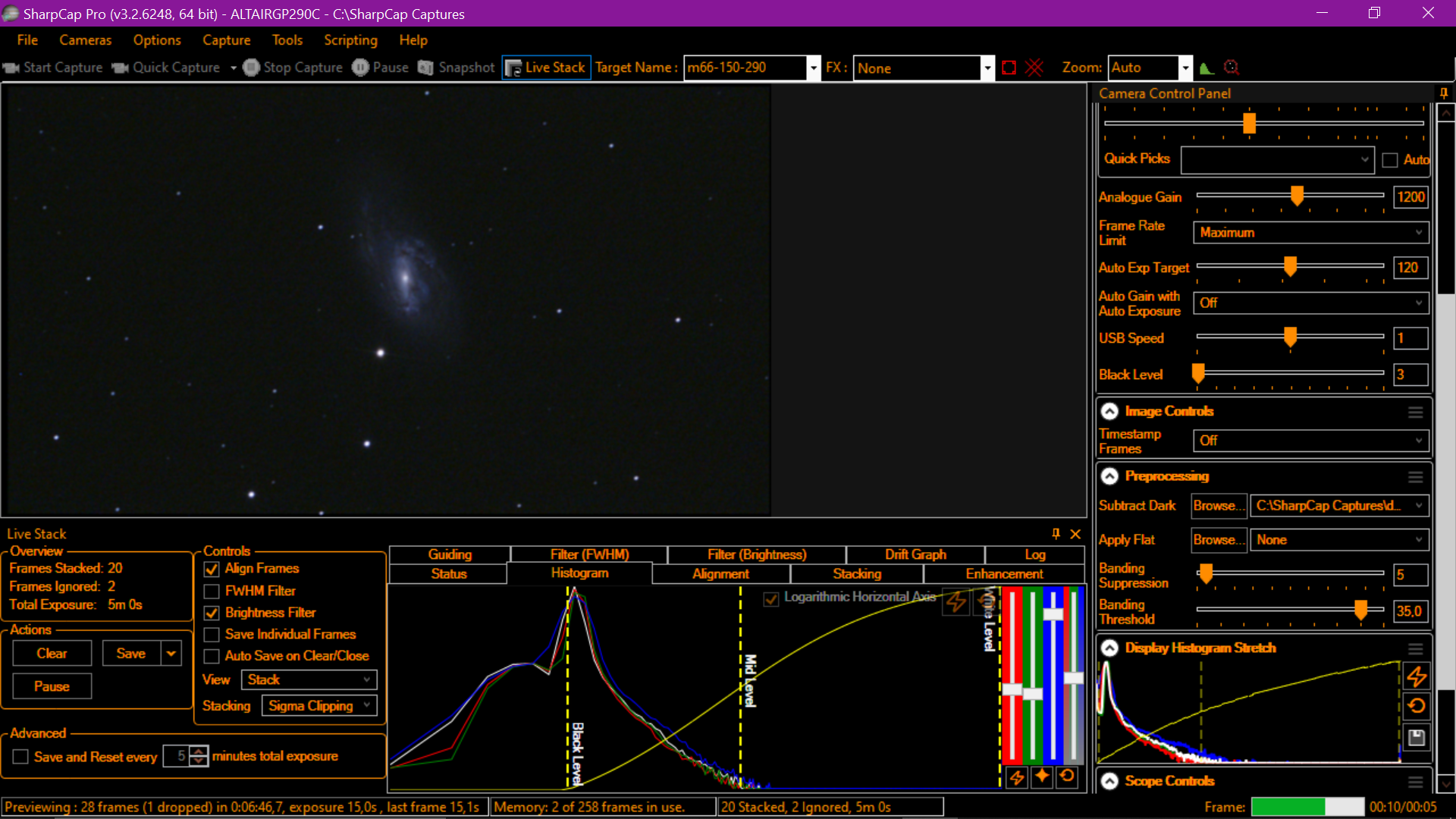Collapse the Display Histogram Stretch section

click(1109, 648)
